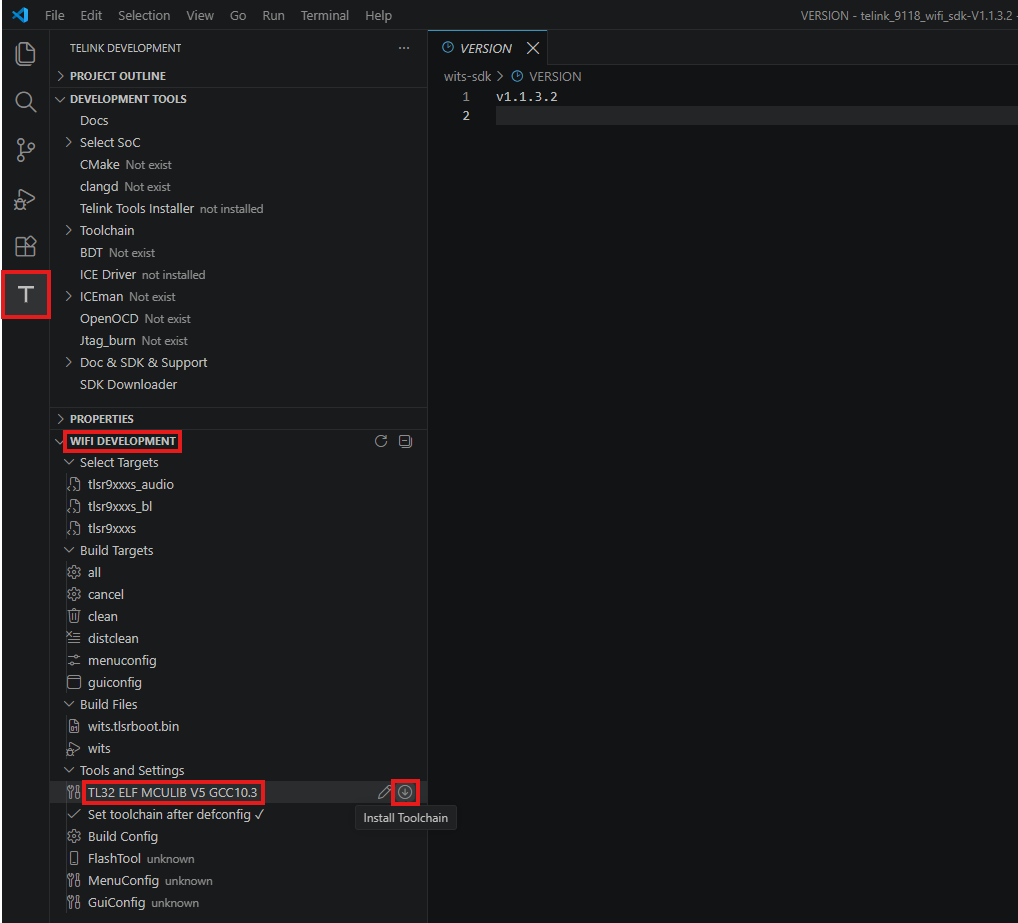Open the Run and Debug view
The image size is (1018, 923).
pos(25,199)
